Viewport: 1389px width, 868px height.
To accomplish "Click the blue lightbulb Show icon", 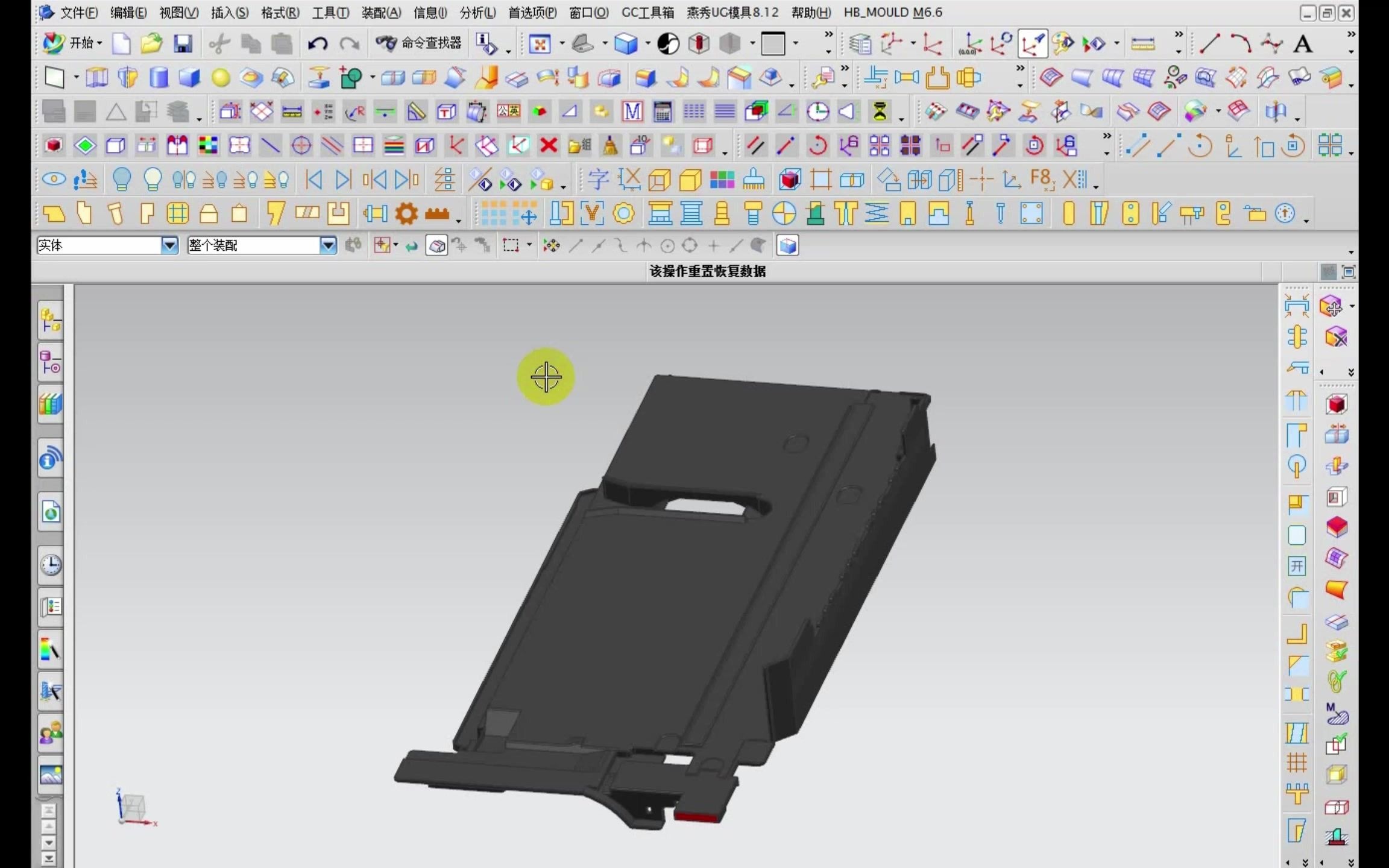I will click(x=122, y=179).
